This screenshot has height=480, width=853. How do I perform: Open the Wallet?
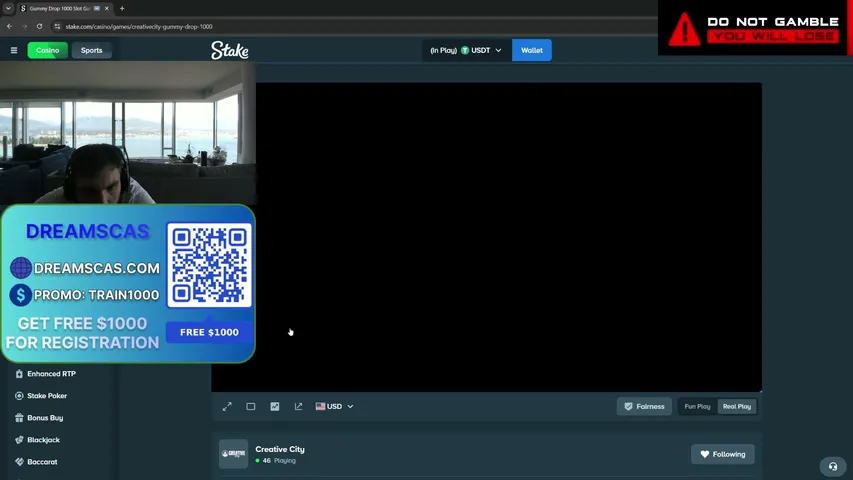point(531,50)
